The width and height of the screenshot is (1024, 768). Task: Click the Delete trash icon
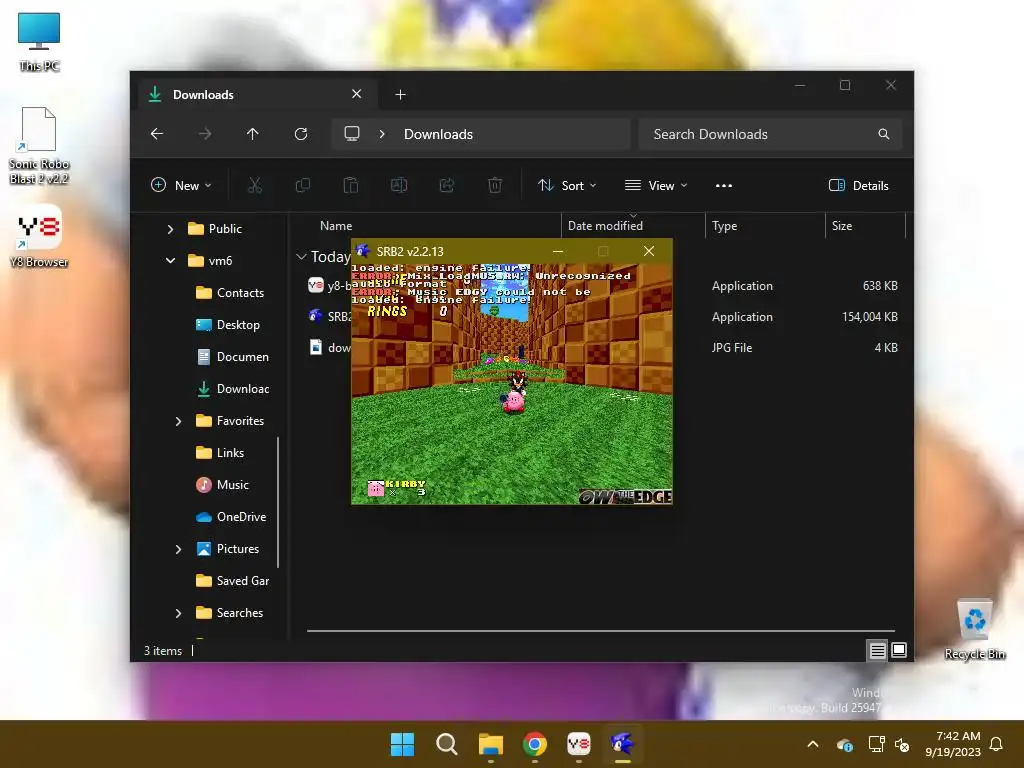pyautogui.click(x=495, y=185)
